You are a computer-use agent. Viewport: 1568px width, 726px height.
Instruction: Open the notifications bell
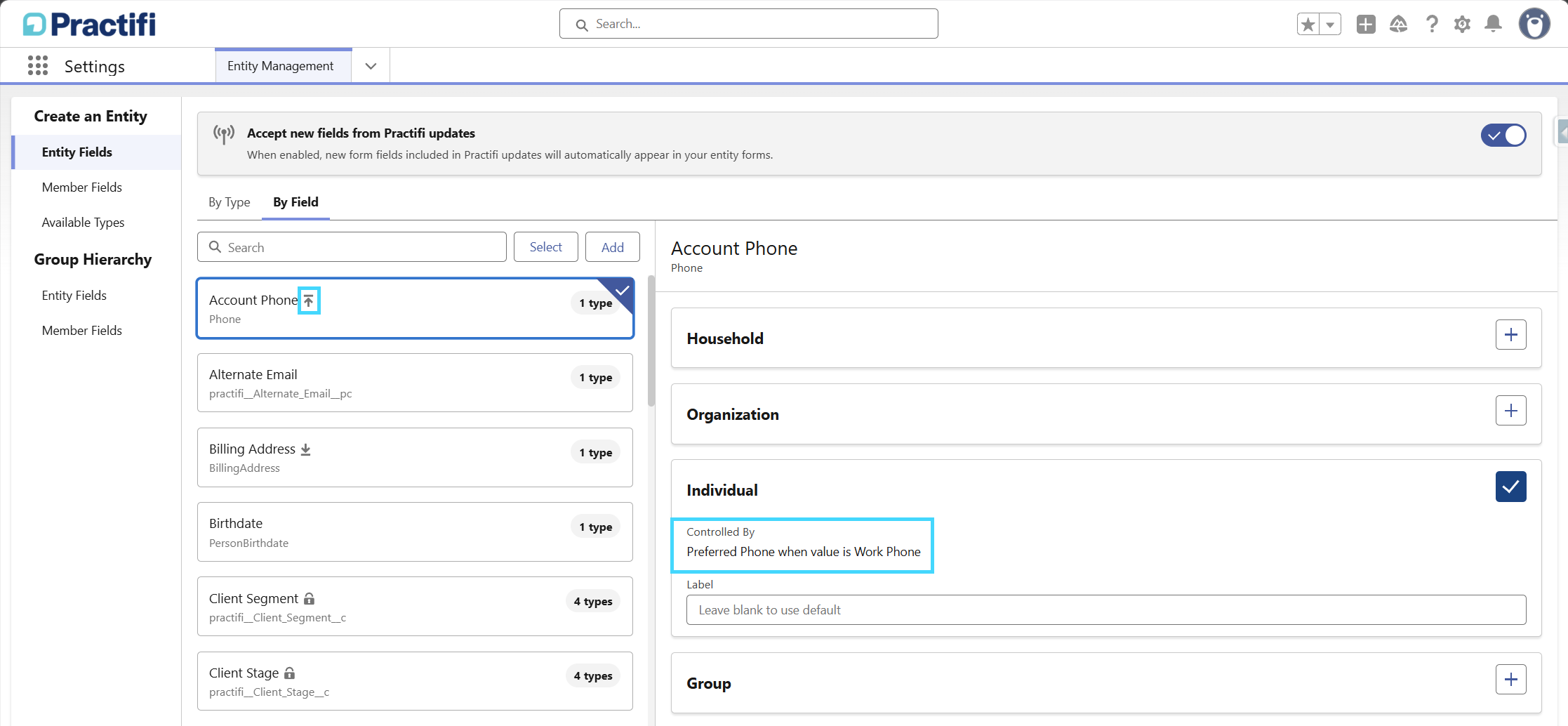[x=1493, y=25]
